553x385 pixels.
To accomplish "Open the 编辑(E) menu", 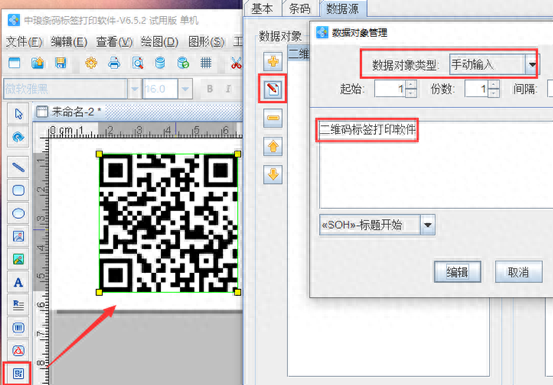I will (69, 42).
